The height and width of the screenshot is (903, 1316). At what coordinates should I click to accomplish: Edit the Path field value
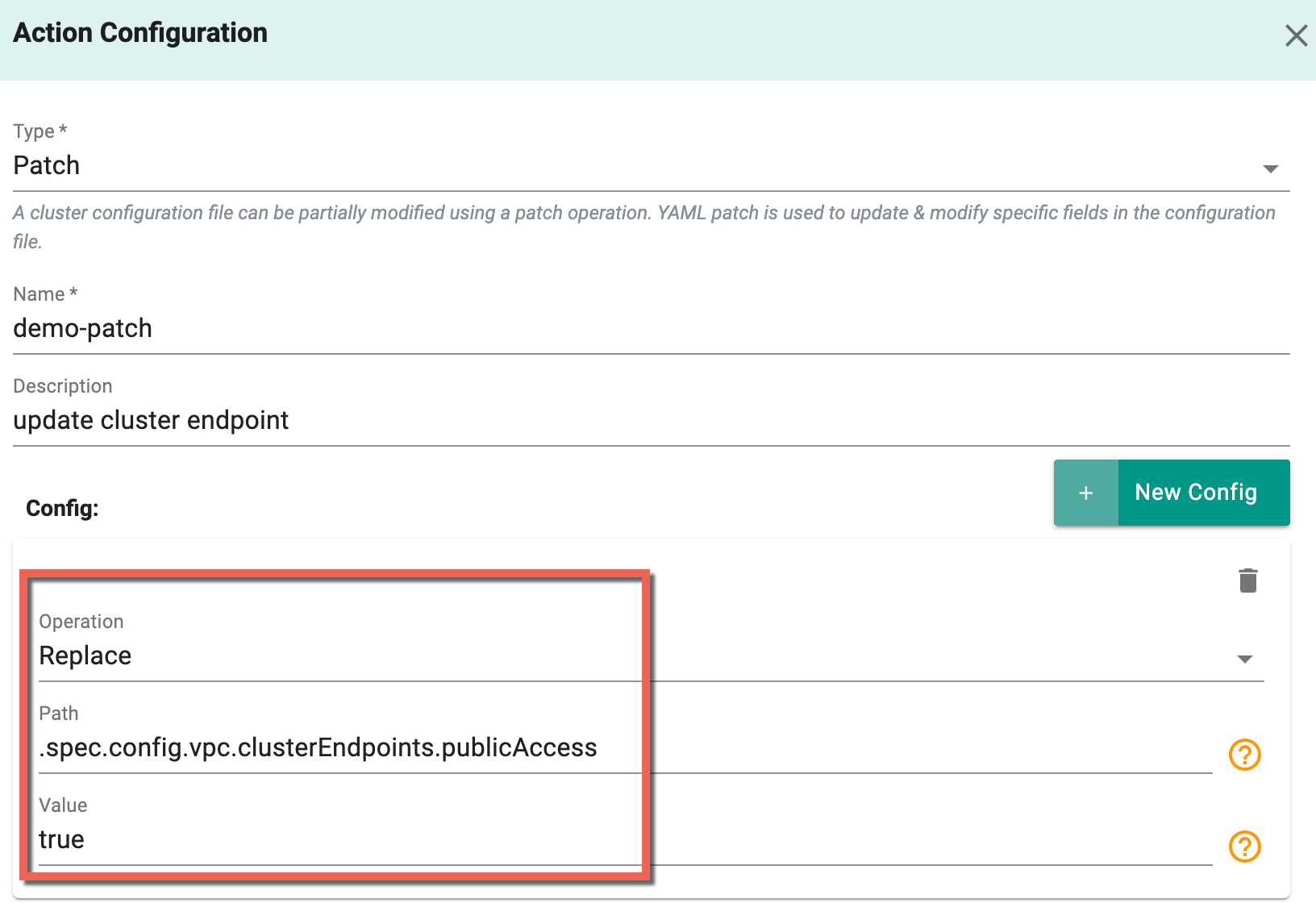pos(625,748)
